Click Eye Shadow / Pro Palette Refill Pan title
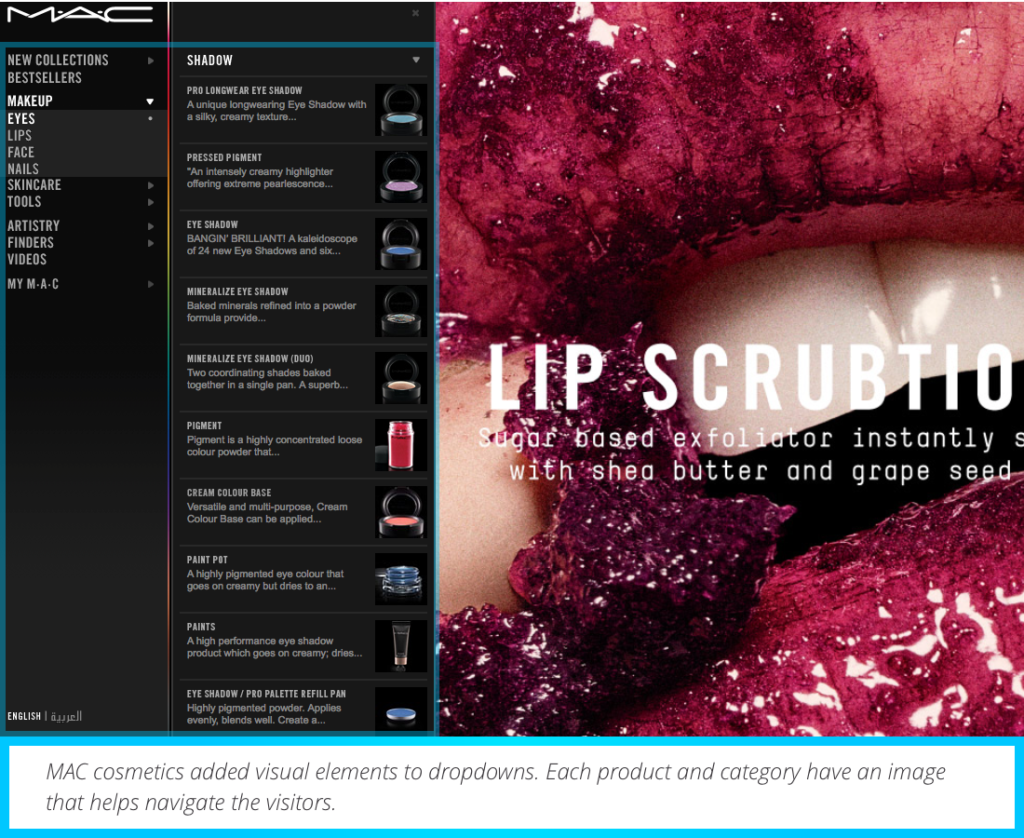The image size is (1024, 838). point(266,694)
